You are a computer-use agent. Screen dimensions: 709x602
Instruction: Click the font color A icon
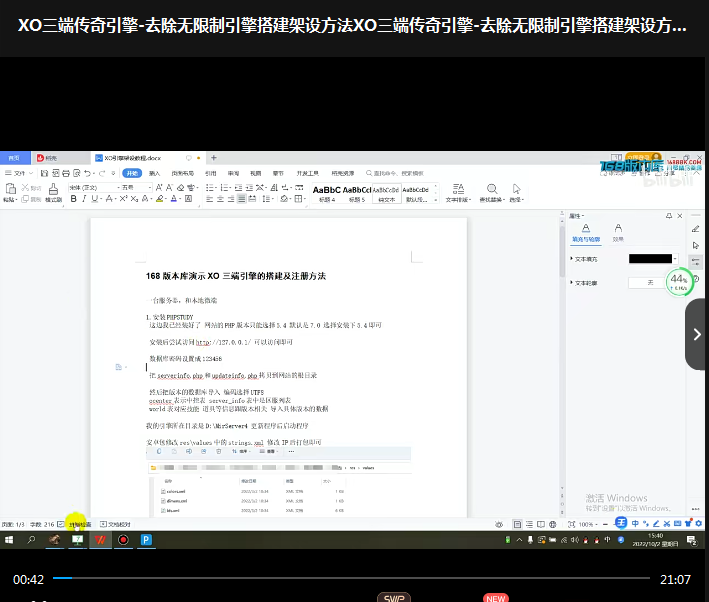(174, 199)
